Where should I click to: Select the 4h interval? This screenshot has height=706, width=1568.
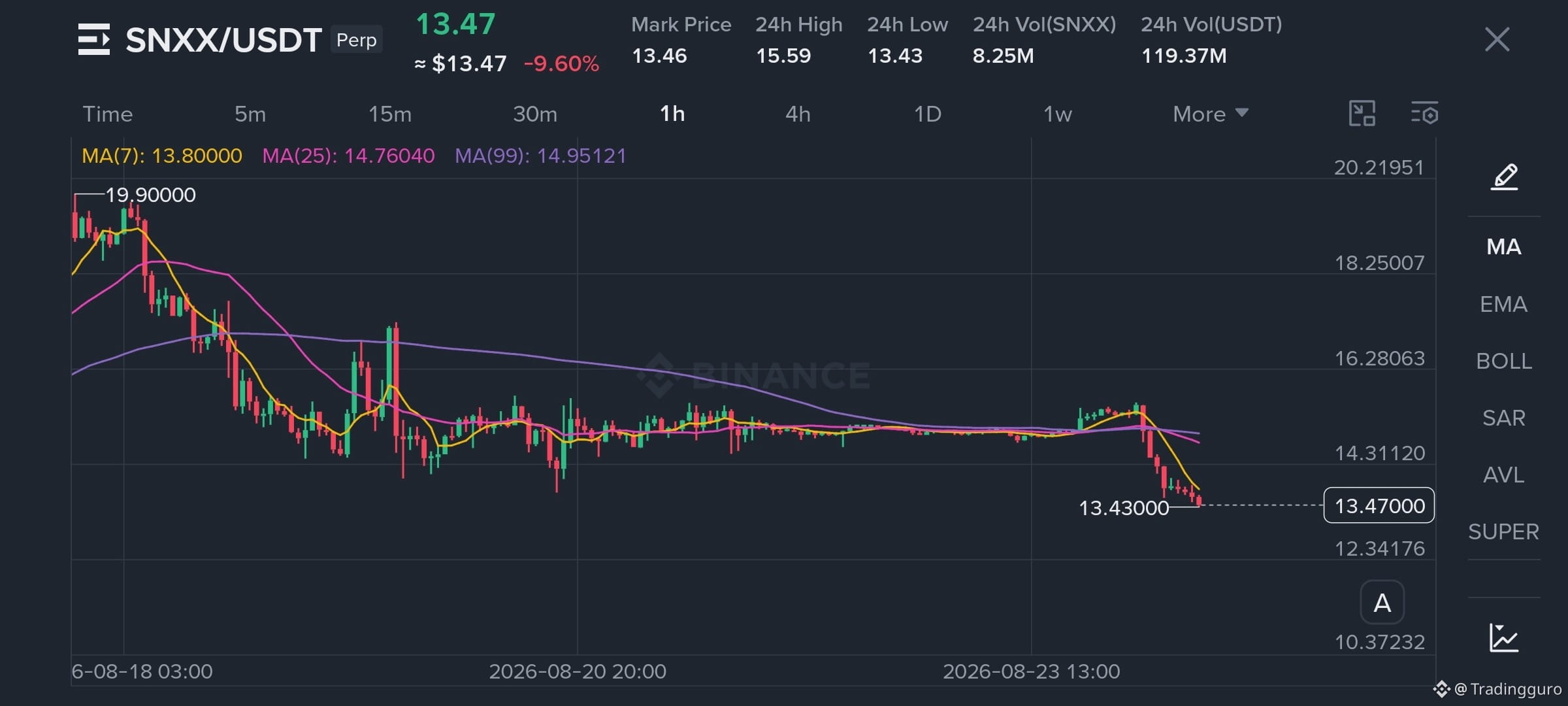pyautogui.click(x=798, y=114)
